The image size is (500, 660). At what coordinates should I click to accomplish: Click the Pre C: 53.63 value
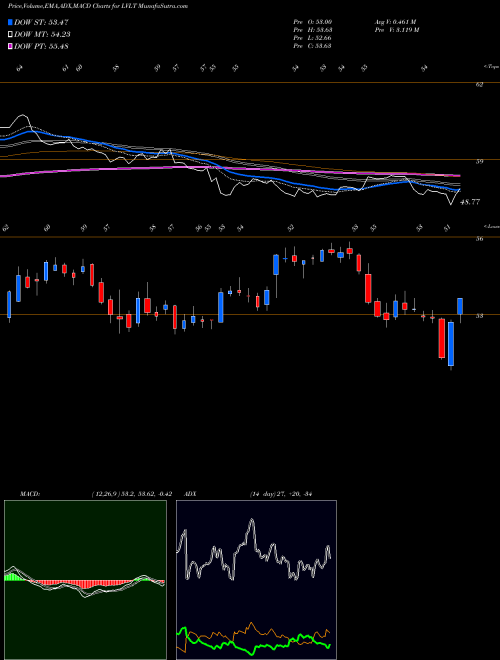[x=312, y=46]
